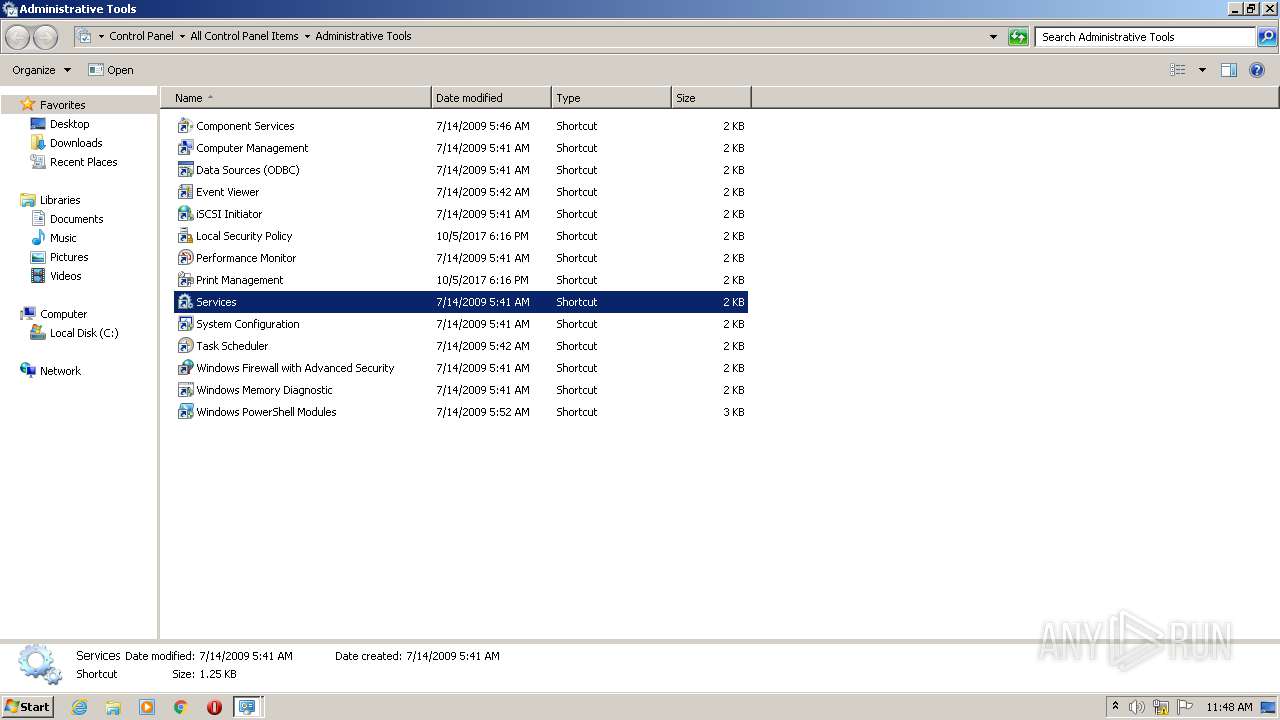Screen dimensions: 1280x720
Task: Sort by the Date modified column header
Action: [491, 98]
